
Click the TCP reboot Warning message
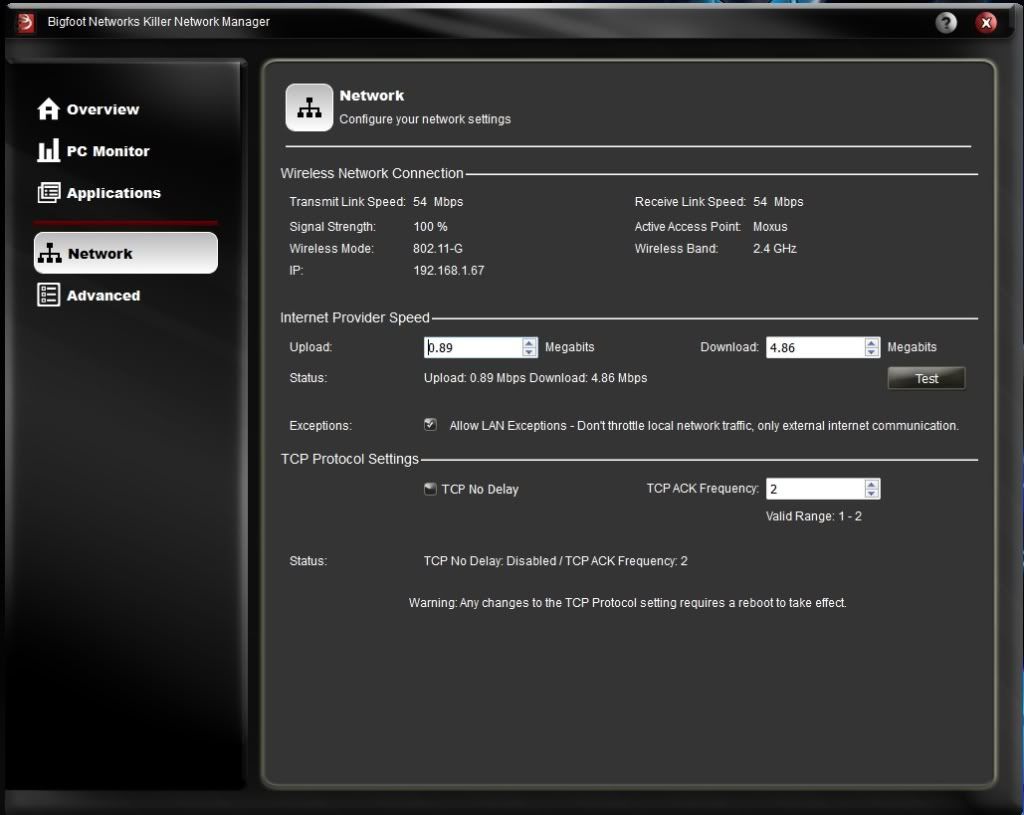point(628,603)
